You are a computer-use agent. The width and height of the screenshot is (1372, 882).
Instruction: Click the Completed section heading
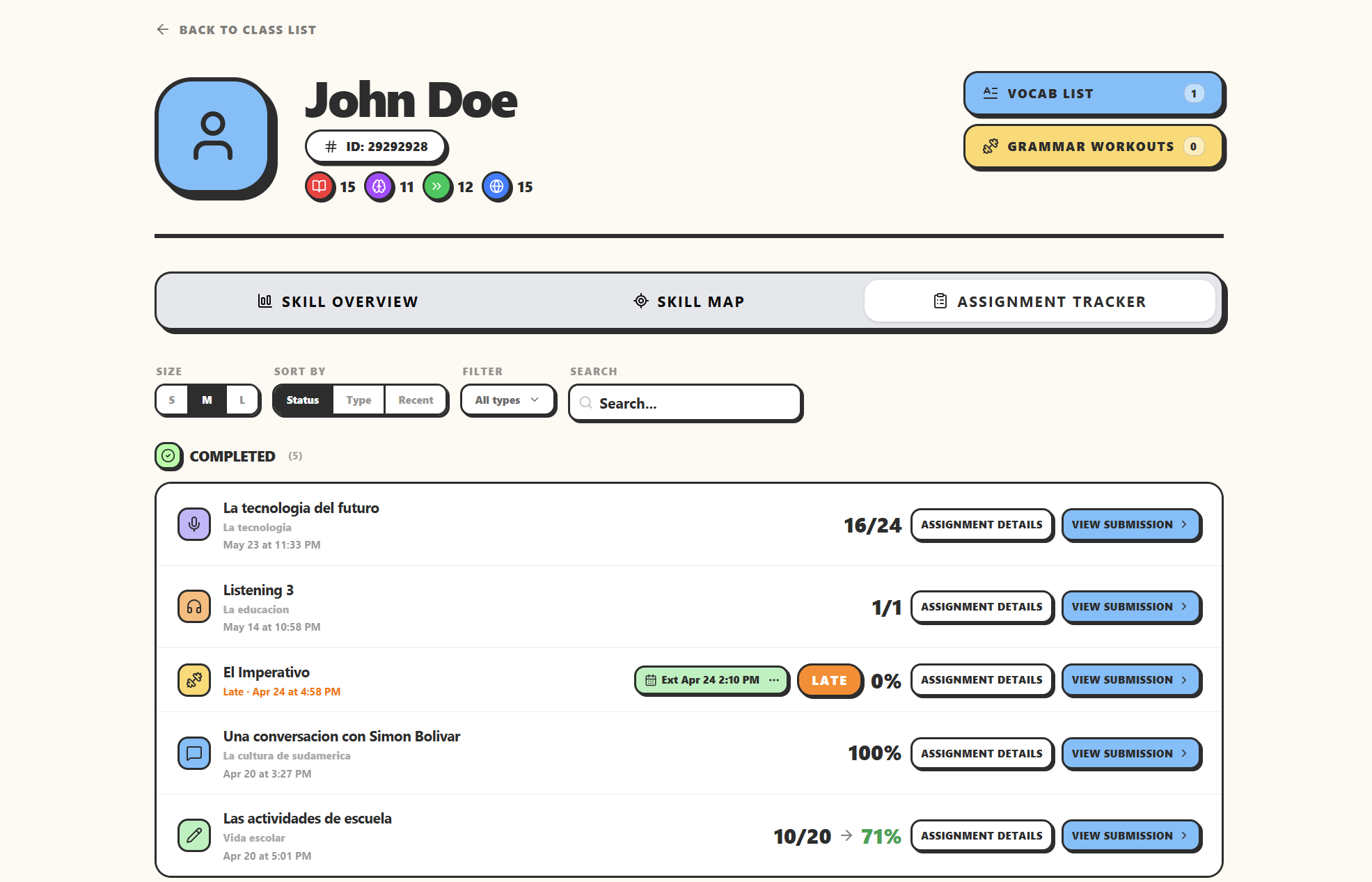(232, 456)
